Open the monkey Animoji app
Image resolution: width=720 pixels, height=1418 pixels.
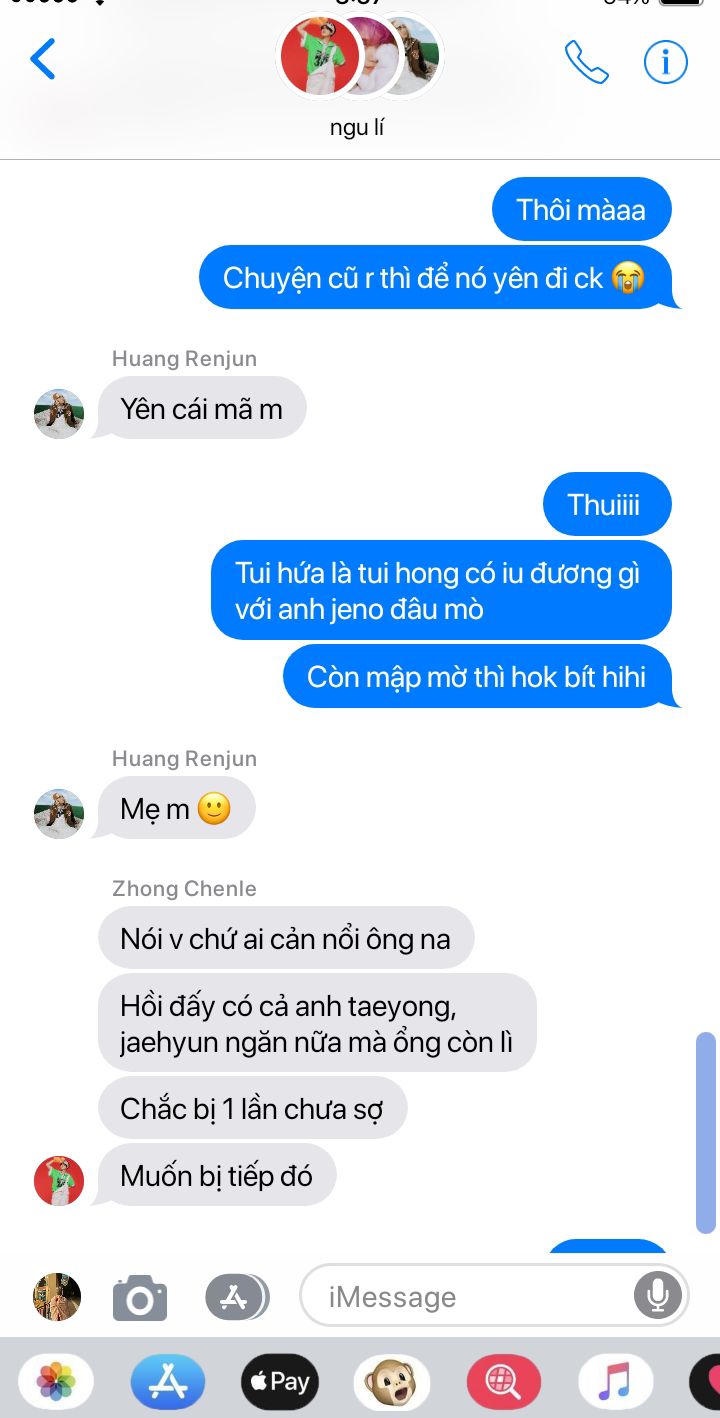(x=392, y=1382)
